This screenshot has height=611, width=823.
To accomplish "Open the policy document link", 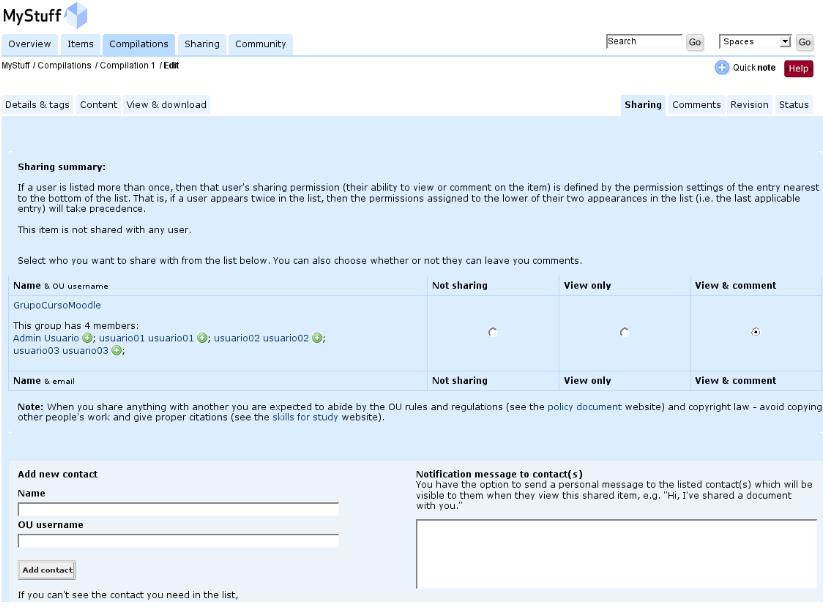I will click(x=584, y=407).
